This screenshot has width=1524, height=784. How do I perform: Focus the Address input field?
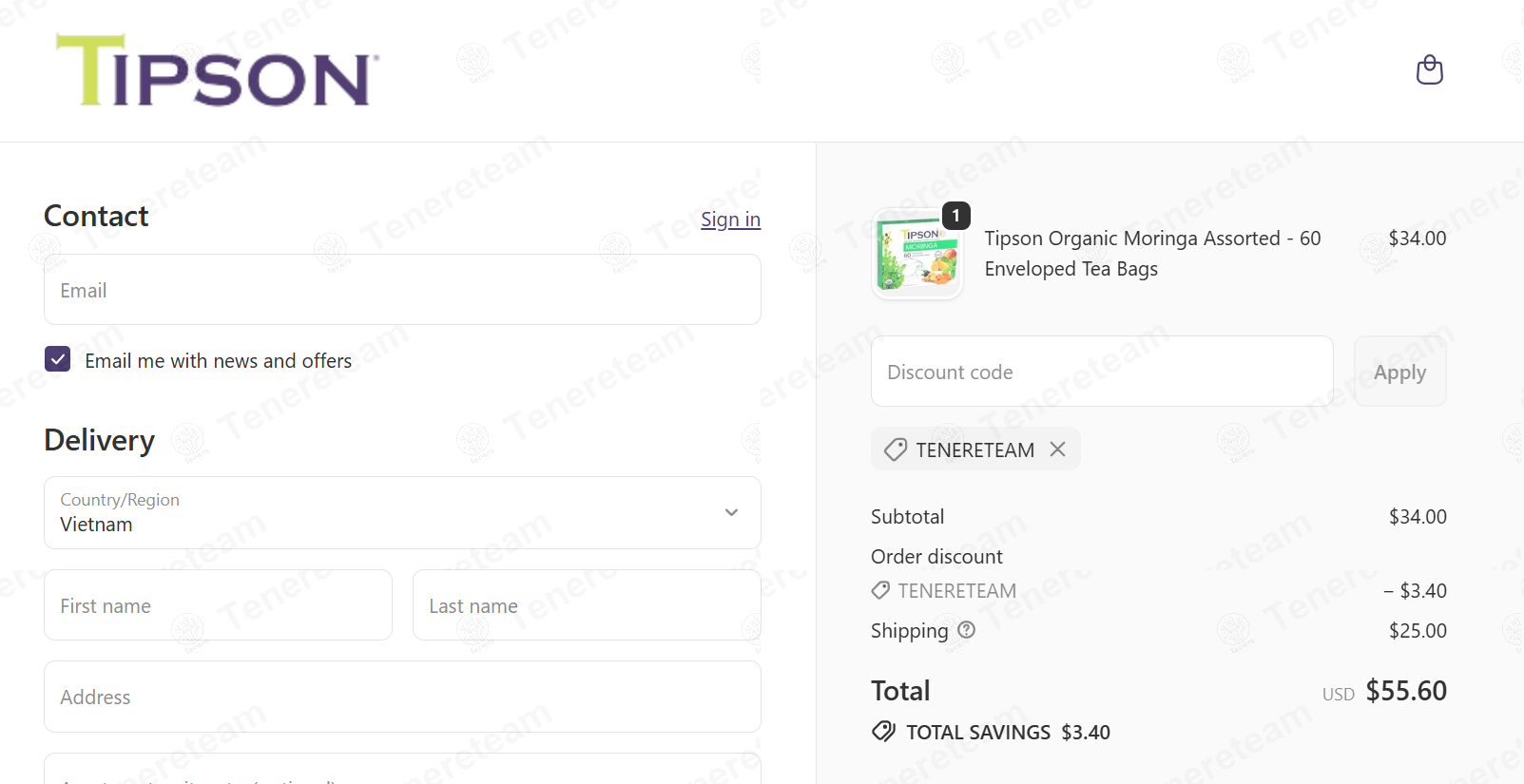(x=402, y=697)
